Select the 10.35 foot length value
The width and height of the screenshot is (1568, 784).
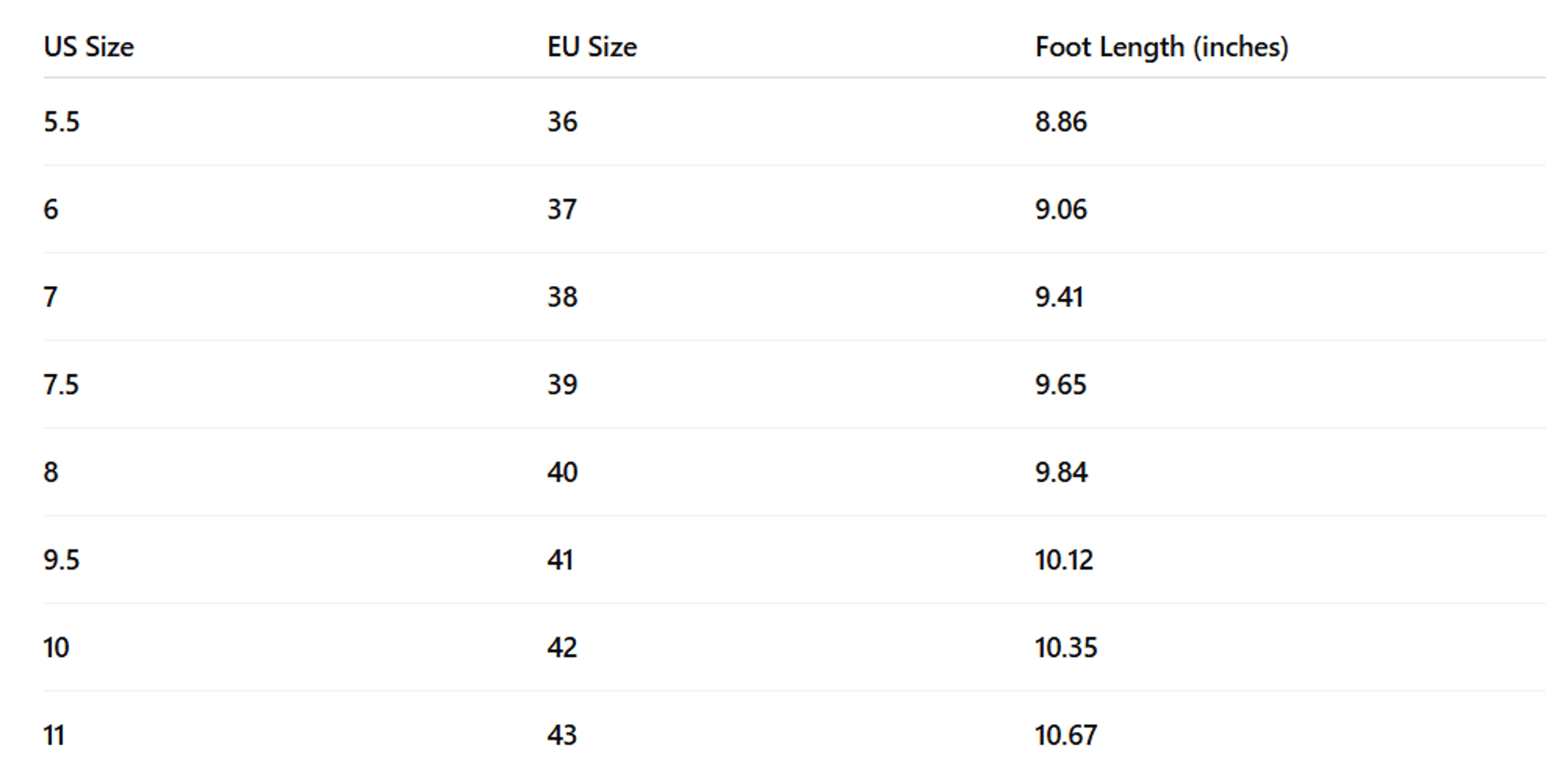tap(1067, 648)
